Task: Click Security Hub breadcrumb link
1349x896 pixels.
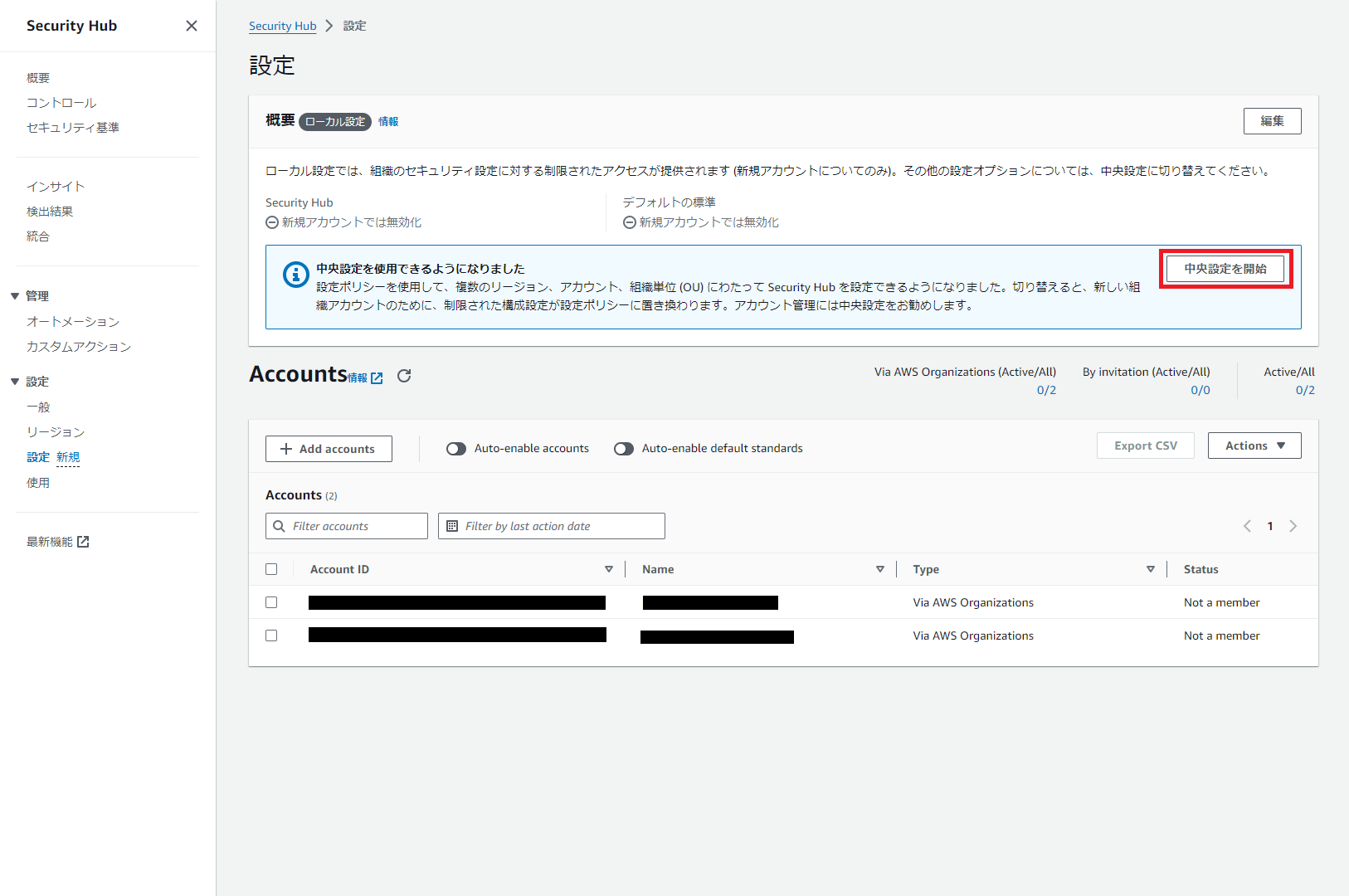Action: (283, 26)
